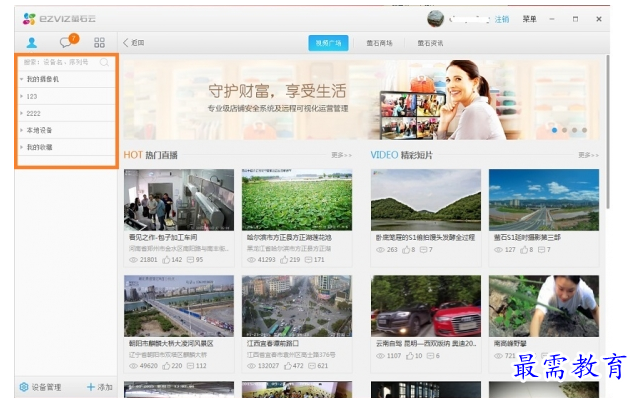Minimize the EZVIZ window
Image resolution: width=635 pixels, height=398 pixels.
click(552, 19)
